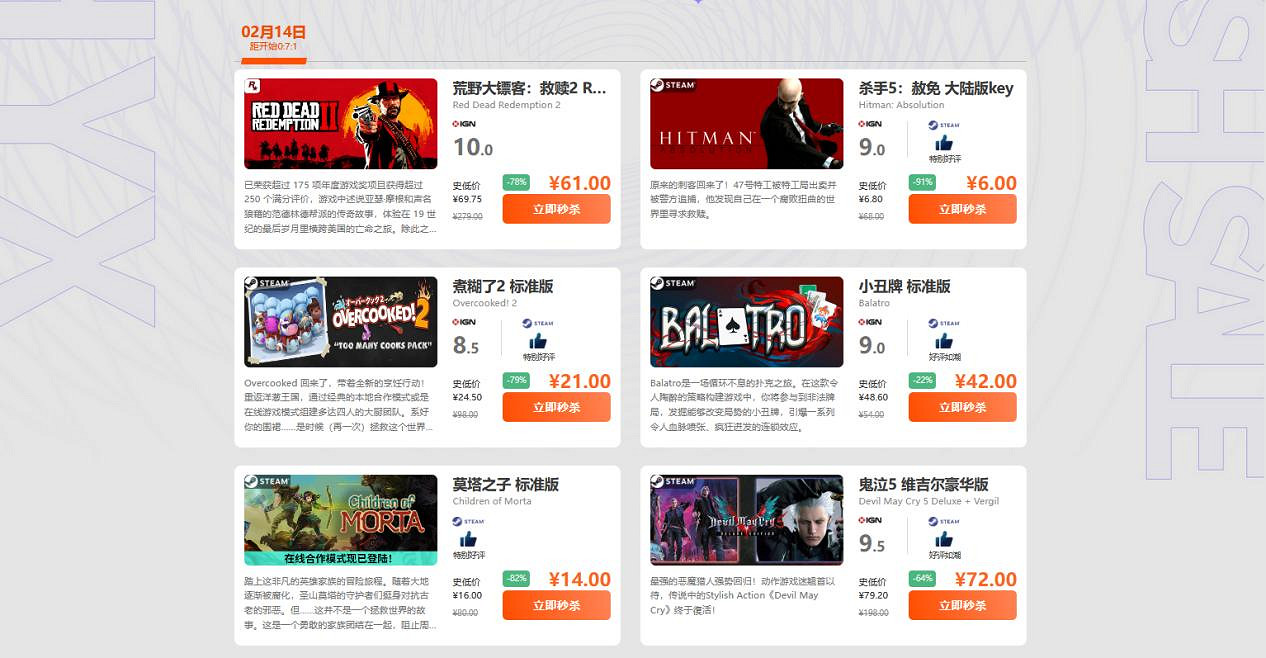
Task: Click Steam thumbs-up icon on Children of Morta
Action: 468,539
